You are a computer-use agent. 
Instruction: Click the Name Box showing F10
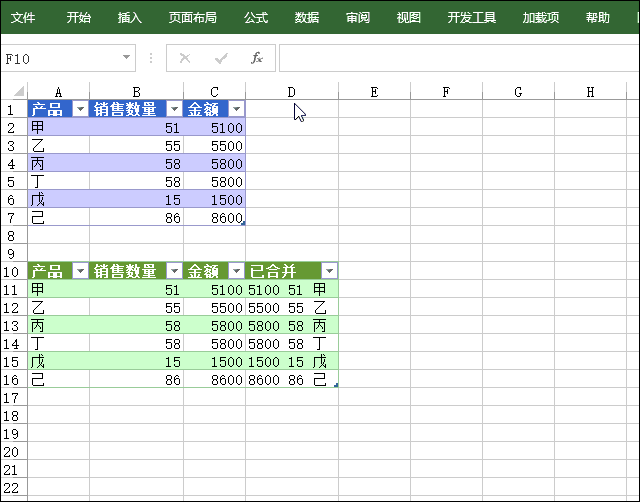click(x=61, y=58)
